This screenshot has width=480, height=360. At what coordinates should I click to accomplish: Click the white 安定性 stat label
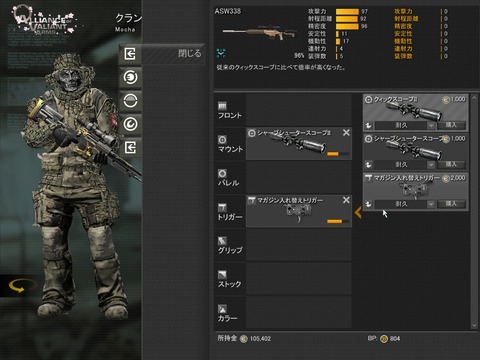pyautogui.click(x=317, y=34)
